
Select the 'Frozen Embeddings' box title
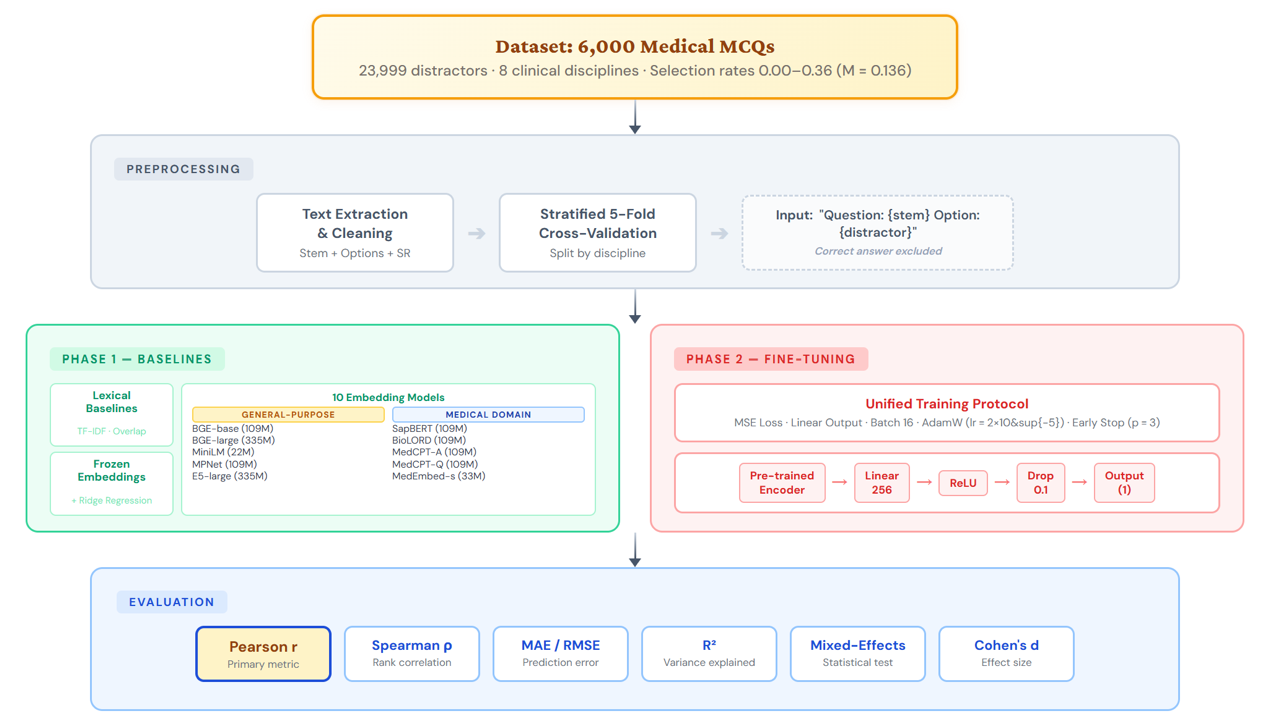pos(112,471)
